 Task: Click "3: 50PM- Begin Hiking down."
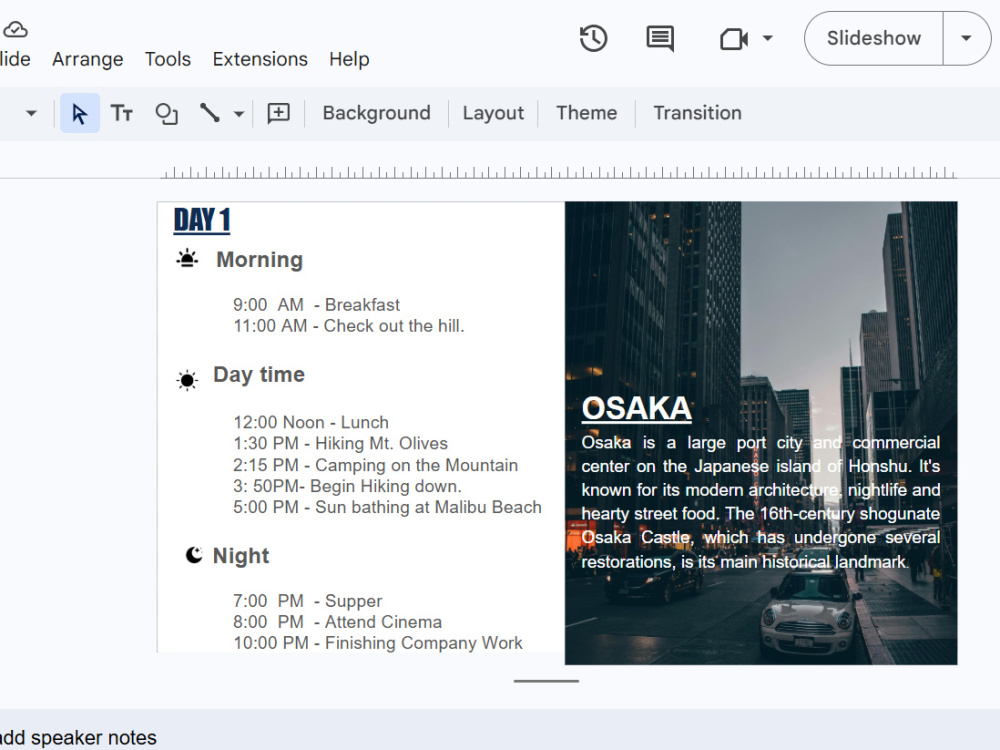347,486
